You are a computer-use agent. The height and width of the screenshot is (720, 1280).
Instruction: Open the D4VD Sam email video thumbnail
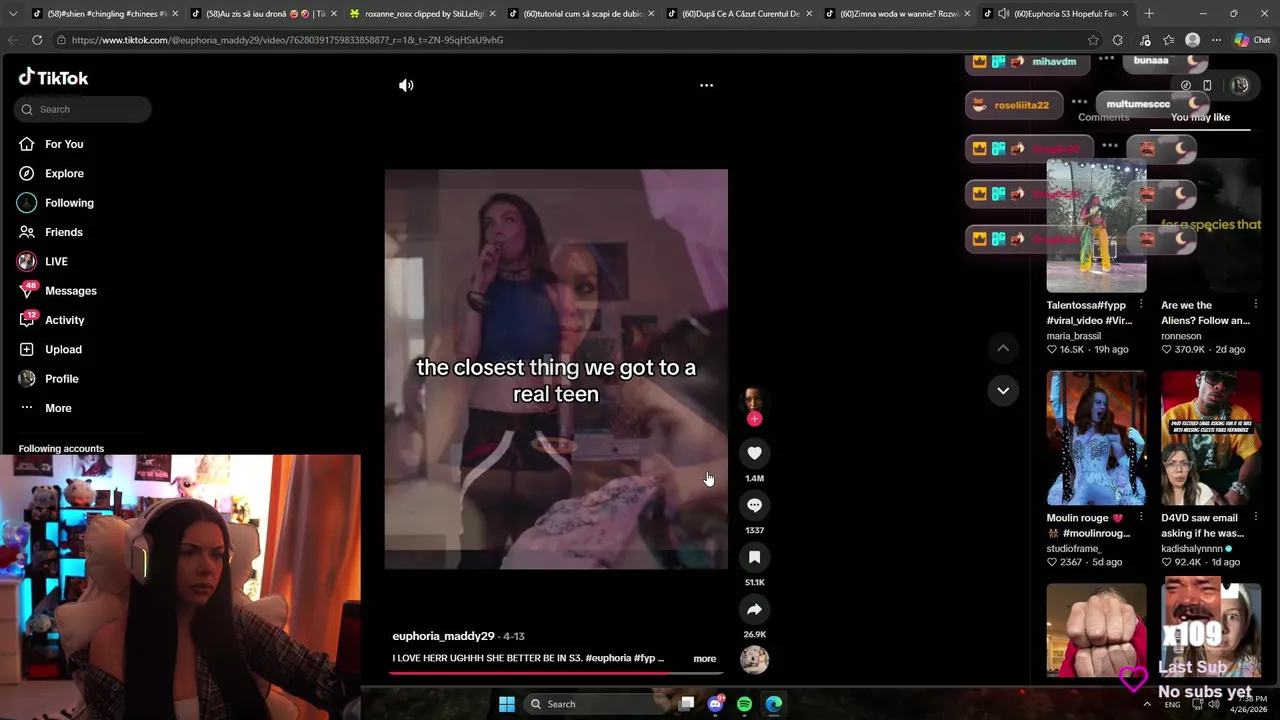pyautogui.click(x=1211, y=438)
